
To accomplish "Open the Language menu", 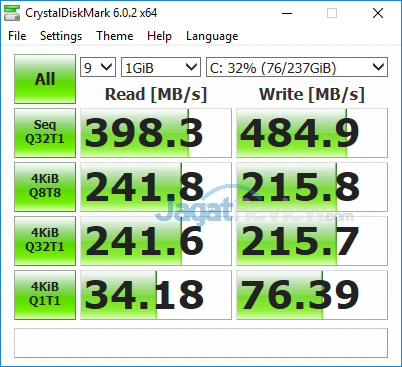I will (x=212, y=36).
